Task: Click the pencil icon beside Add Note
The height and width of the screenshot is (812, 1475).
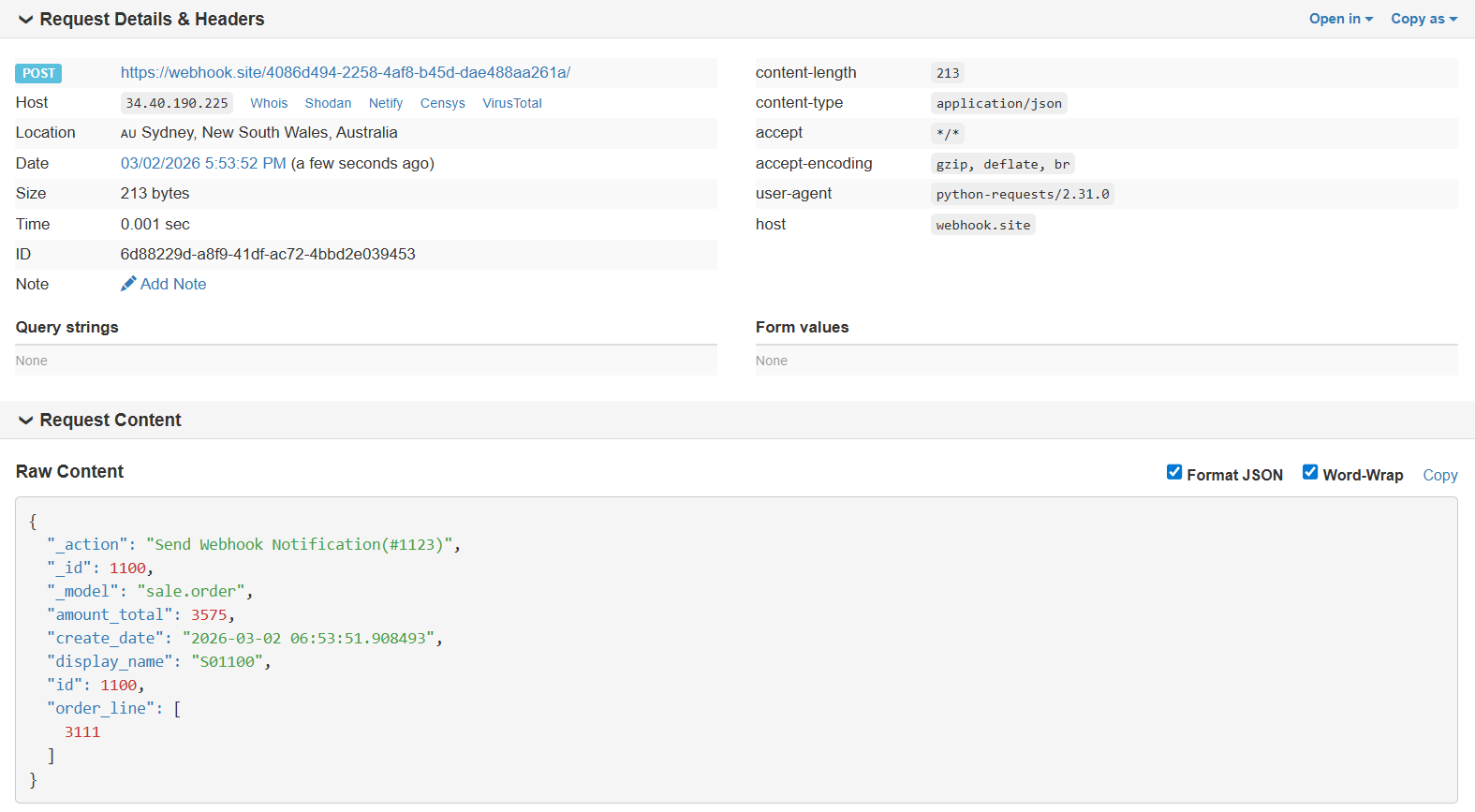Action: coord(128,284)
